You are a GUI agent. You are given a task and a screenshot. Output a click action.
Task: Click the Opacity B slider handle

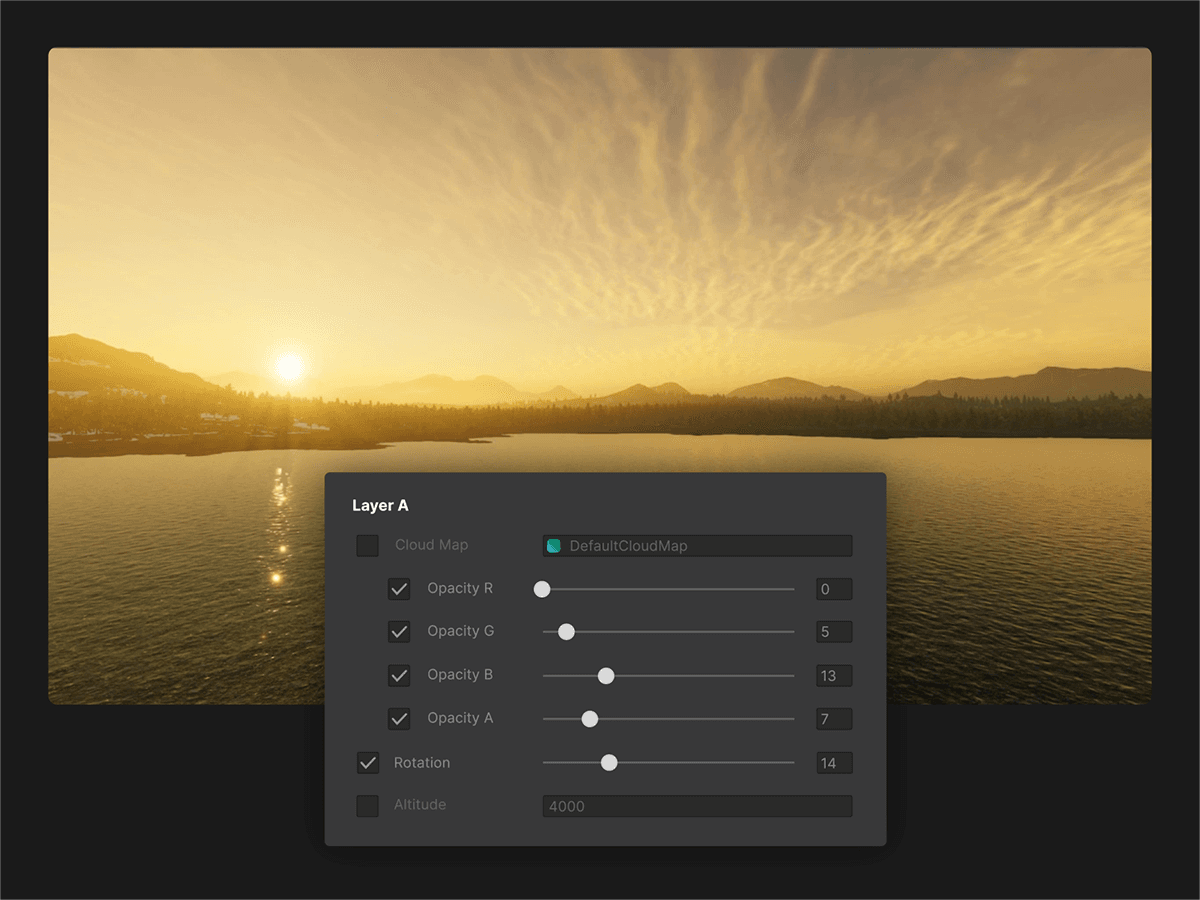tap(606, 675)
